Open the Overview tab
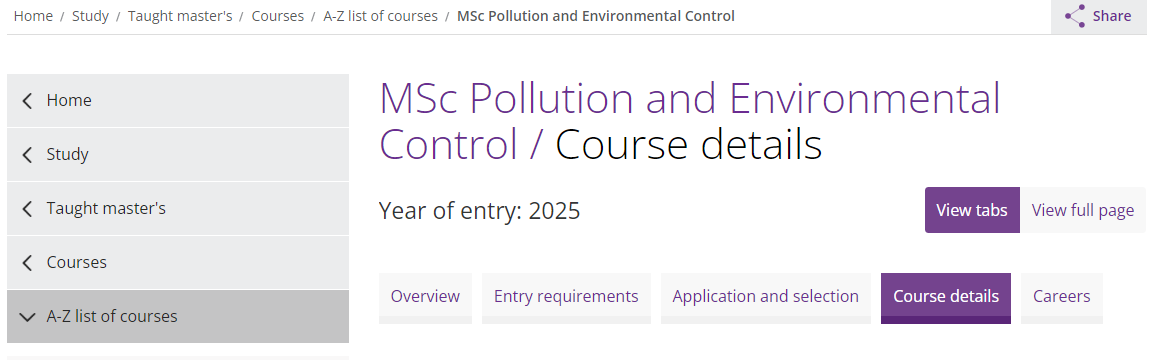The width and height of the screenshot is (1171, 360). tap(425, 298)
